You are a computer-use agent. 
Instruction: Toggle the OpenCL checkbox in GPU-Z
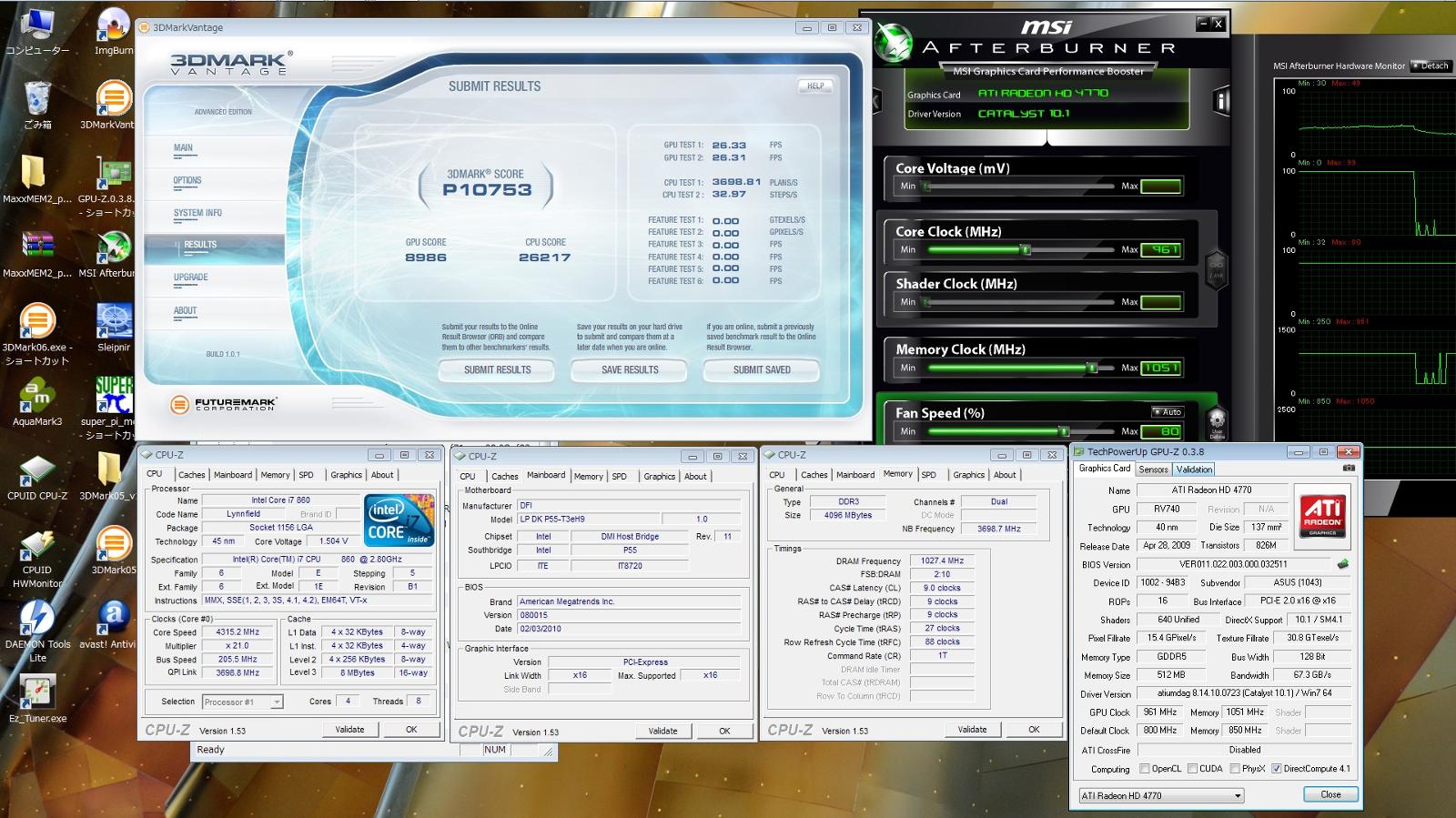coord(1145,769)
